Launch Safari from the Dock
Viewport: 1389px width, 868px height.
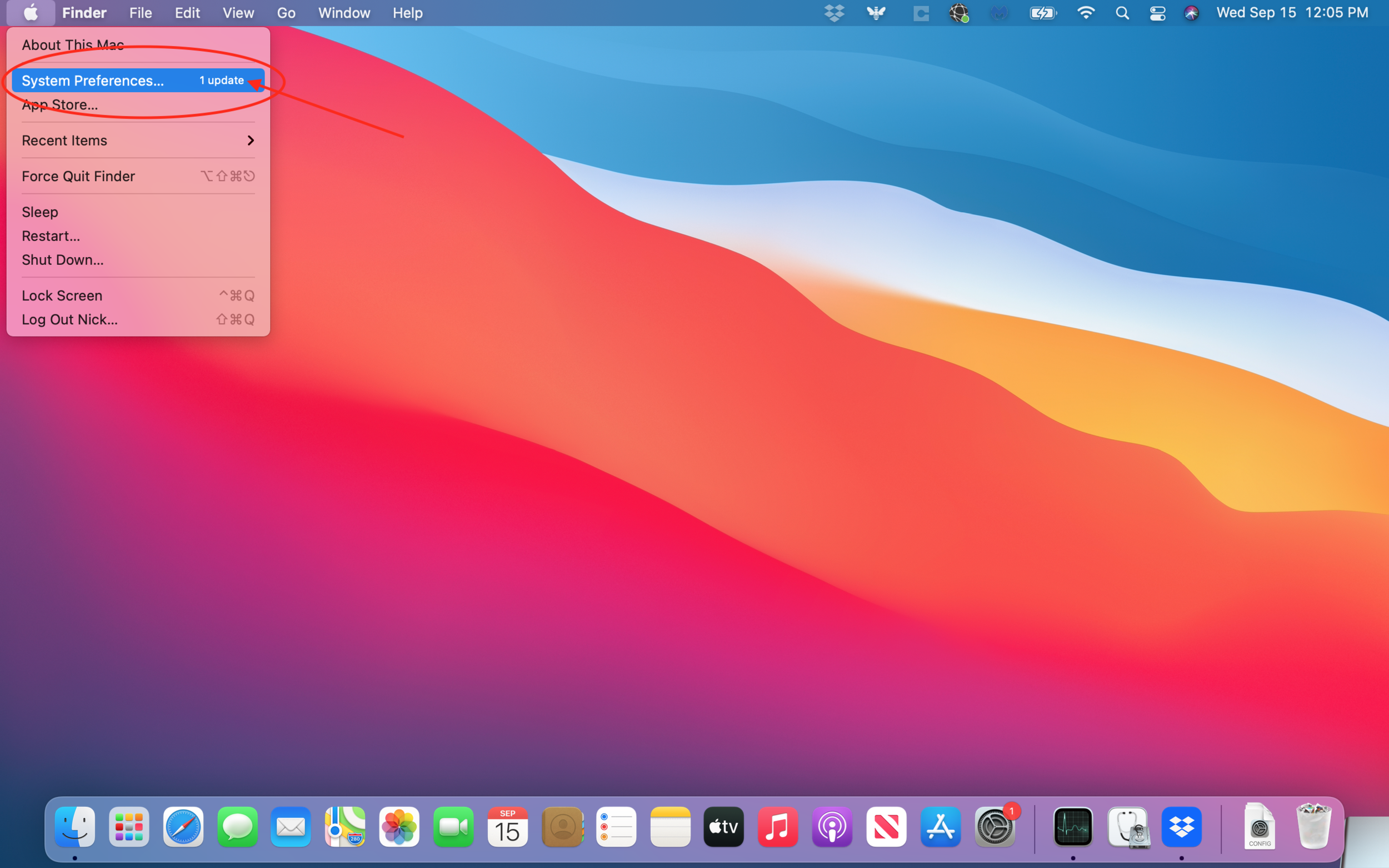click(183, 827)
